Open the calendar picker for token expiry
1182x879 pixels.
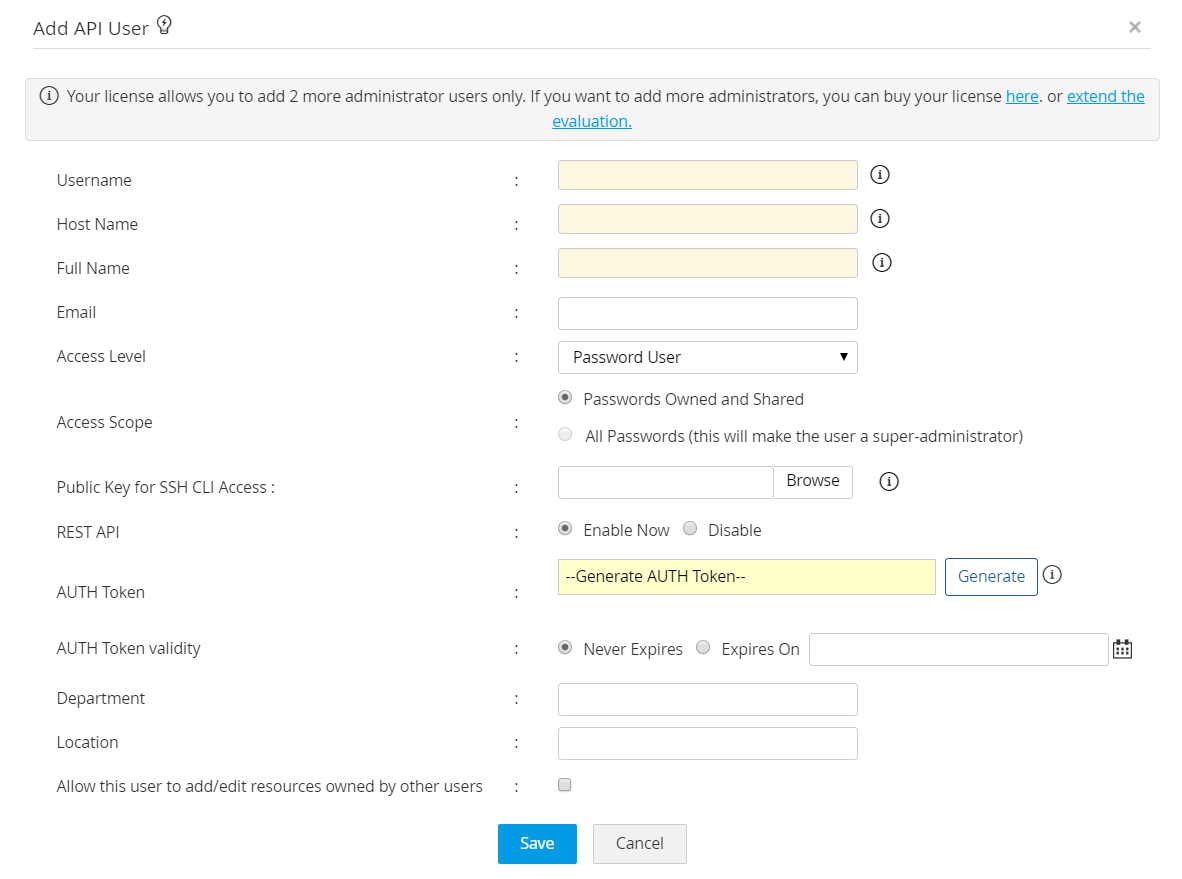(x=1122, y=648)
